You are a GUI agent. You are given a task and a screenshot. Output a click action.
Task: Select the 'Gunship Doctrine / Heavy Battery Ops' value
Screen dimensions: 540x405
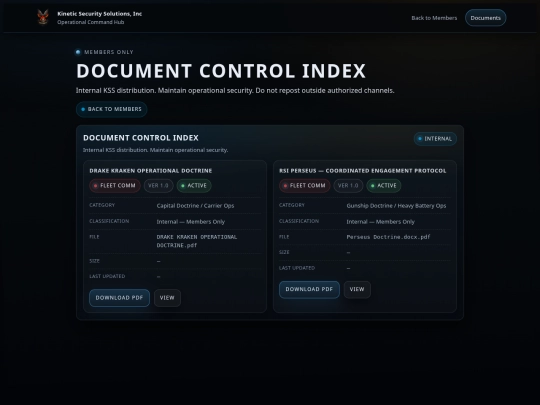[396, 206]
